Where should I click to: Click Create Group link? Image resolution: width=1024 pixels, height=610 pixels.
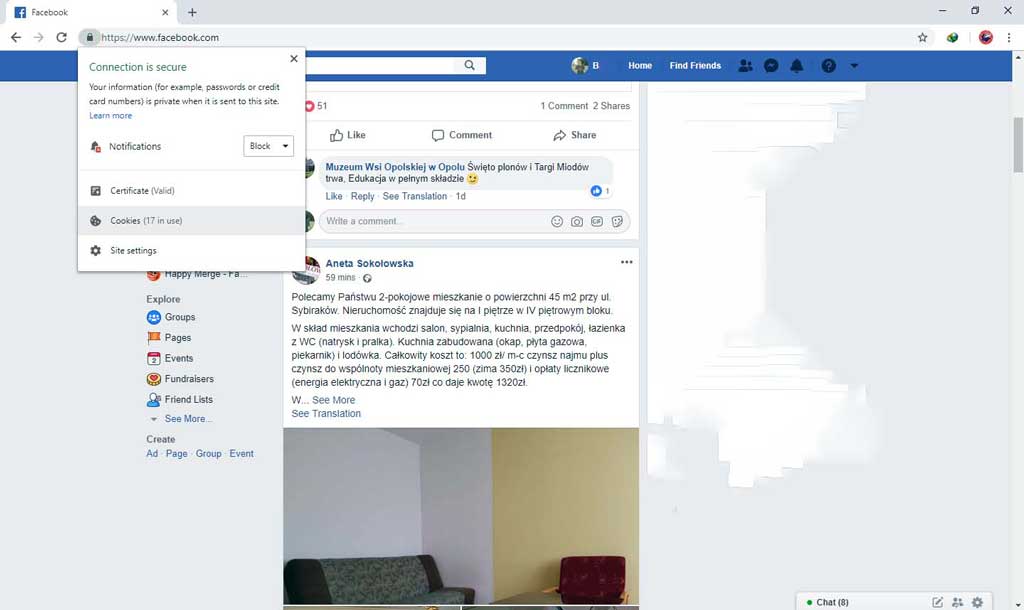(x=208, y=453)
